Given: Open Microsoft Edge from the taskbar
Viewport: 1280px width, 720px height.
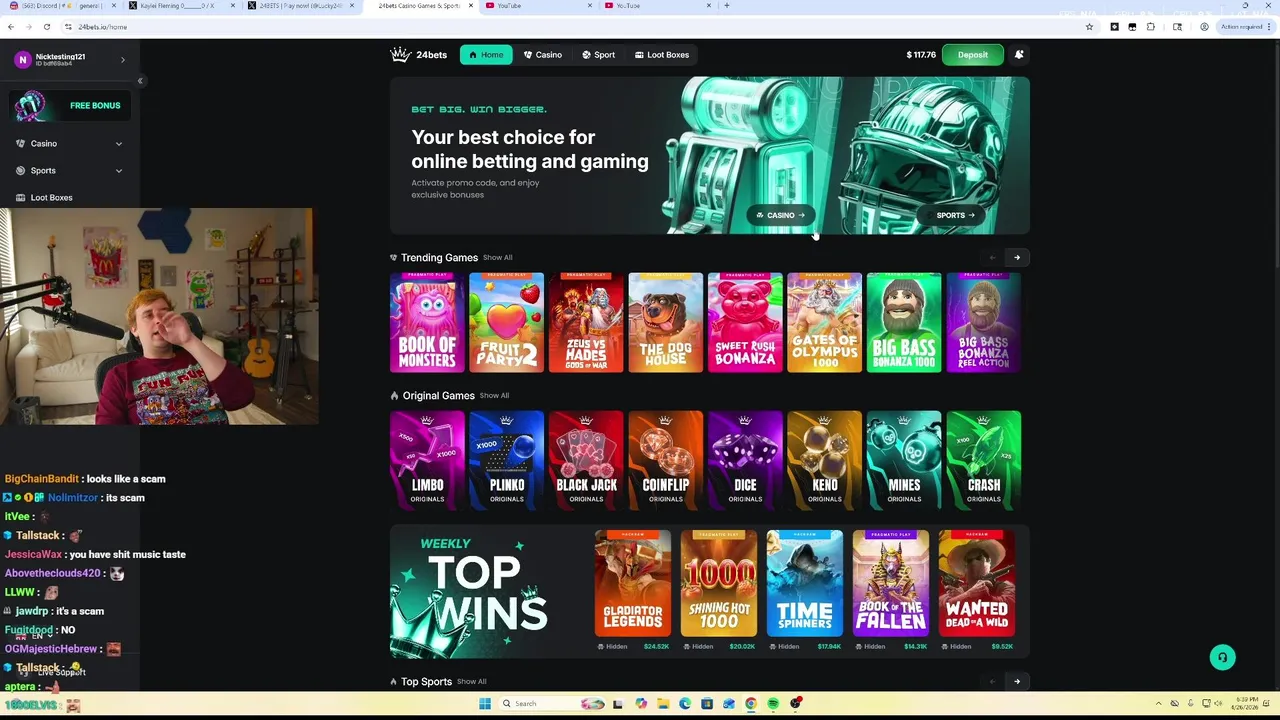Looking at the screenshot, I should [x=685, y=704].
